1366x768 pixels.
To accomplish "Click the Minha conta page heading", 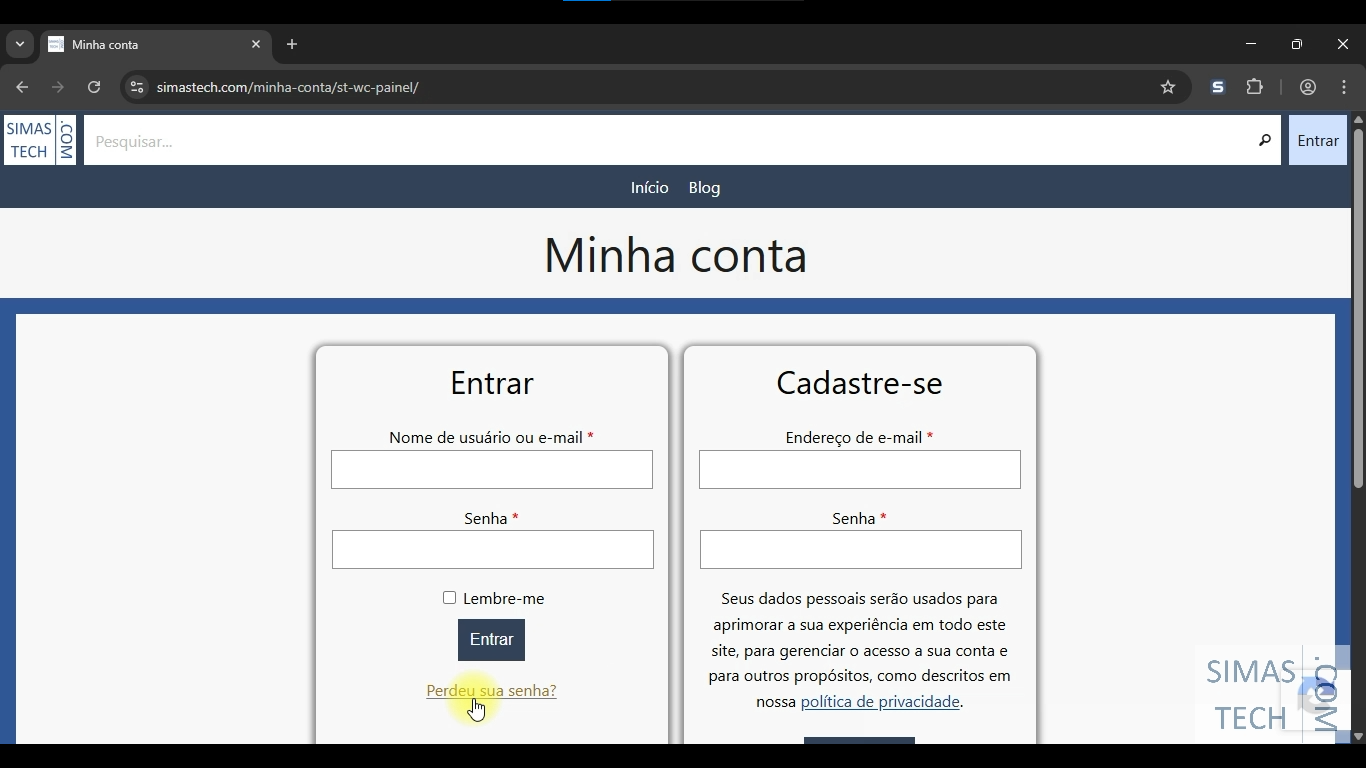I will coord(675,254).
